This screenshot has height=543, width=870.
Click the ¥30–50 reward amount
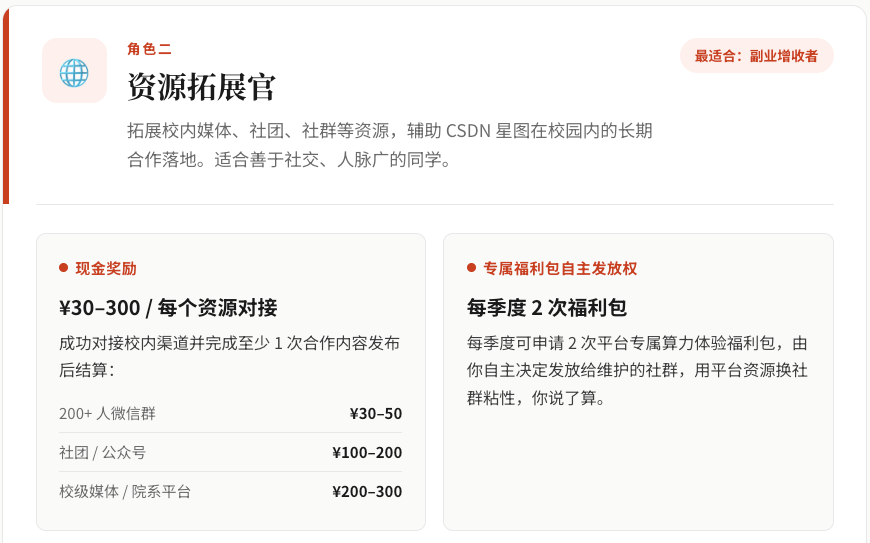[x=376, y=413]
